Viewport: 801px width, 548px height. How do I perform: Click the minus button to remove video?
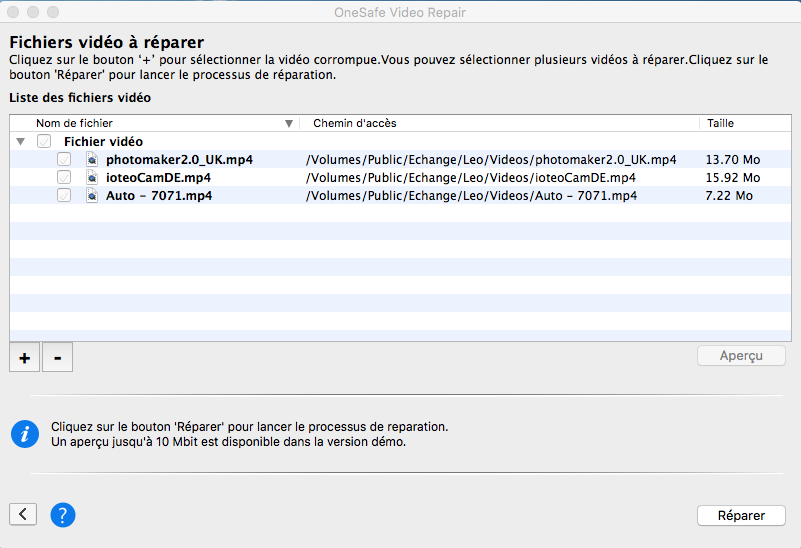57,357
